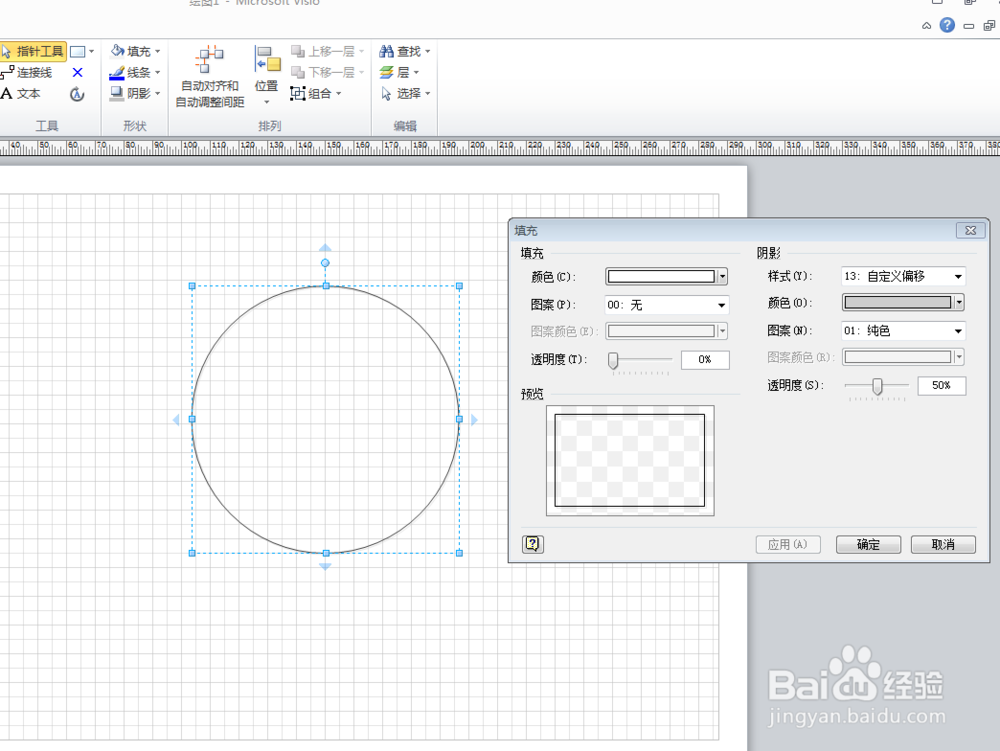
Task: Click the shadow transparency 50% input field
Action: pyautogui.click(x=941, y=386)
